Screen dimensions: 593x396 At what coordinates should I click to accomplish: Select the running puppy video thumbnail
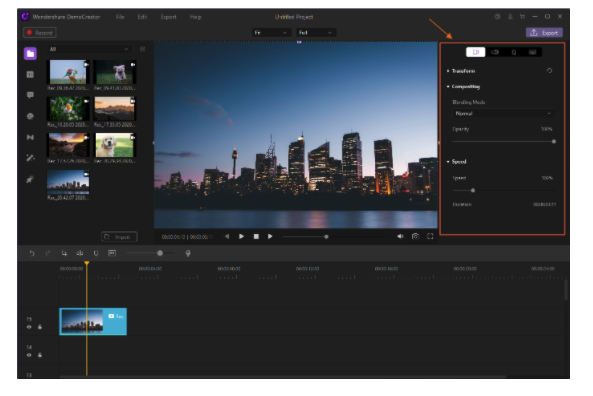point(115,72)
